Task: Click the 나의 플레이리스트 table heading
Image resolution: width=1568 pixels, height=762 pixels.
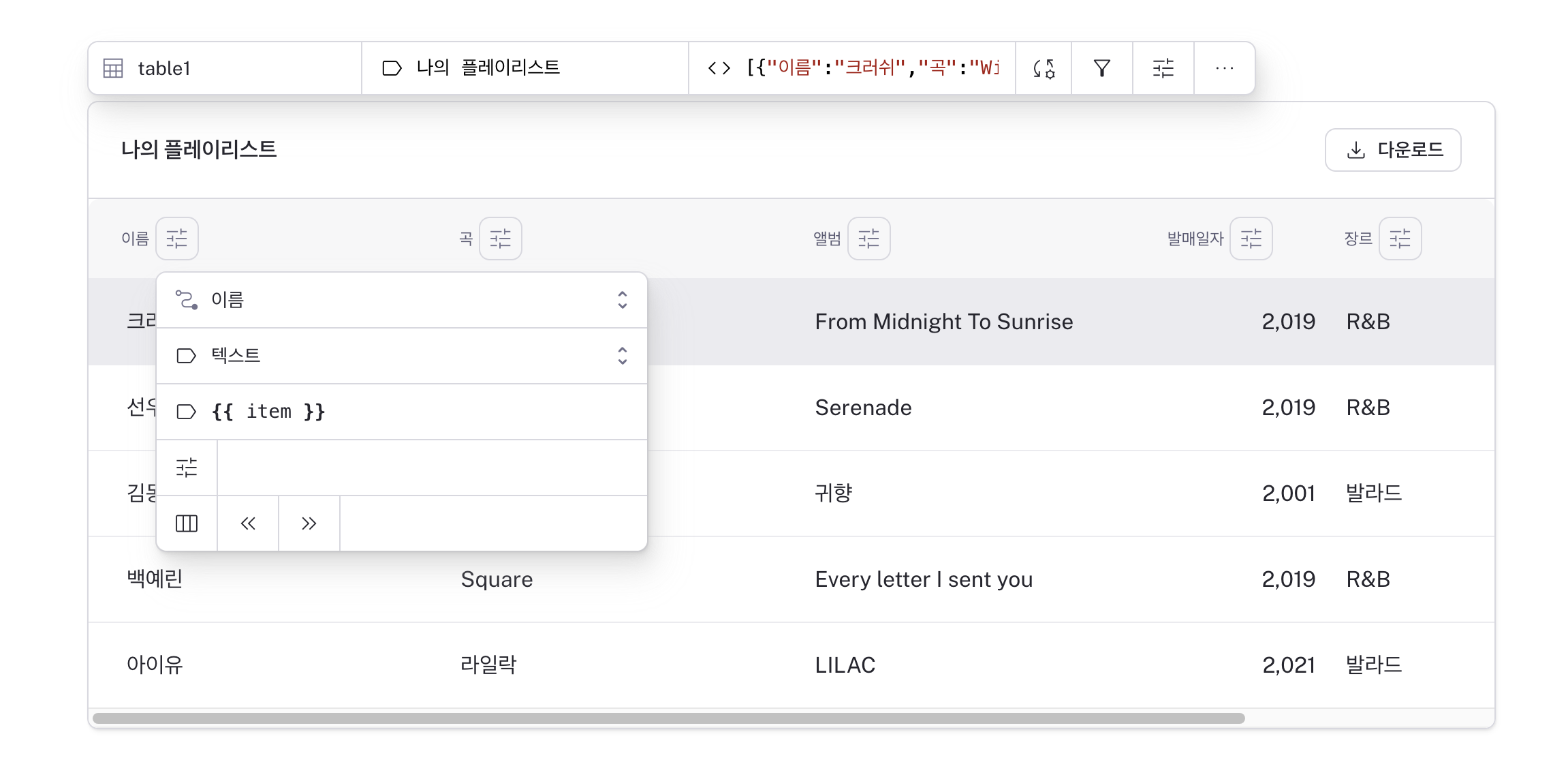Action: 199,150
